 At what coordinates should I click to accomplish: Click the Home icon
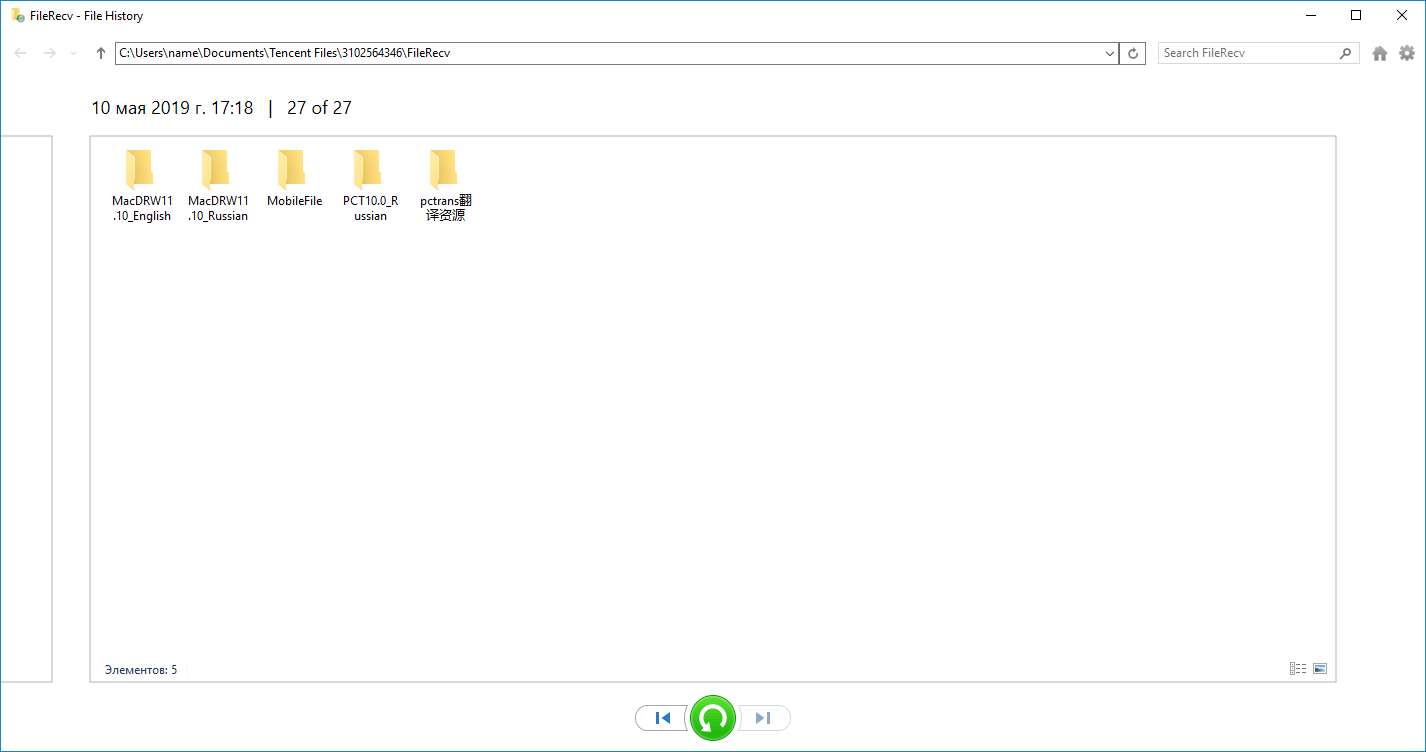pyautogui.click(x=1380, y=54)
